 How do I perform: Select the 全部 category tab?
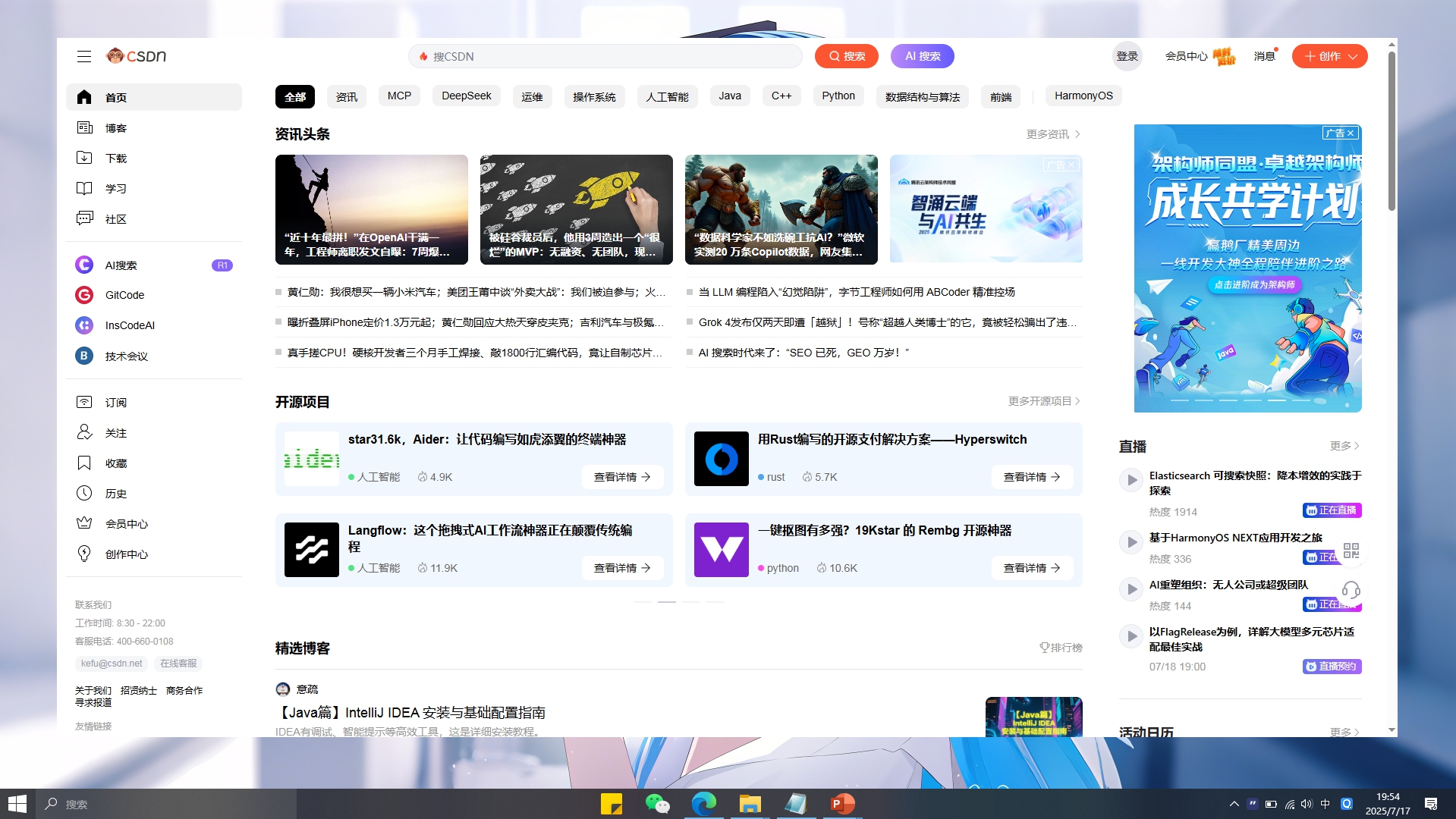coord(295,97)
